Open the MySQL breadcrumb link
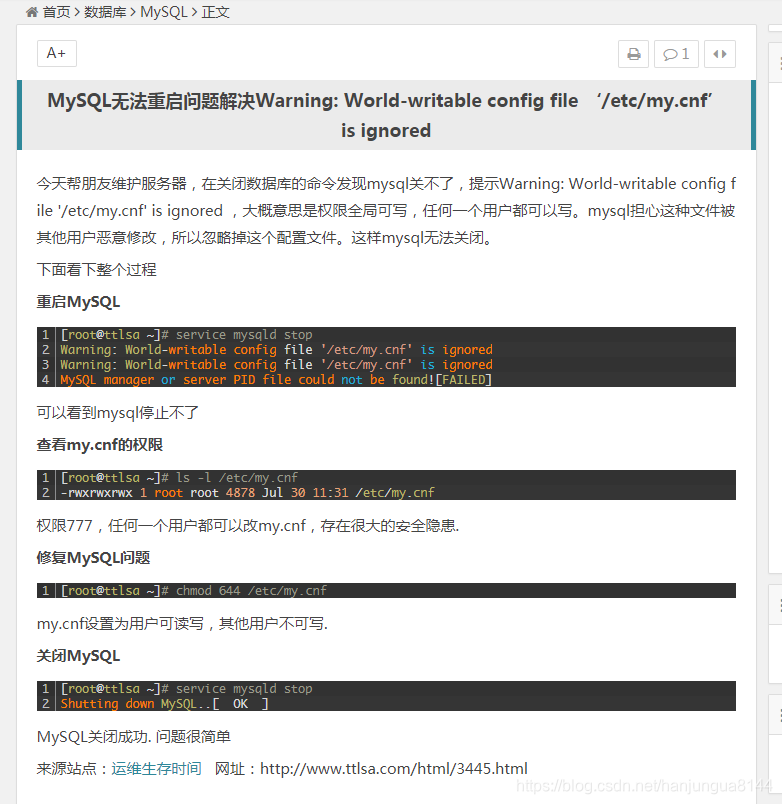Image resolution: width=782 pixels, height=804 pixels. click(x=164, y=12)
